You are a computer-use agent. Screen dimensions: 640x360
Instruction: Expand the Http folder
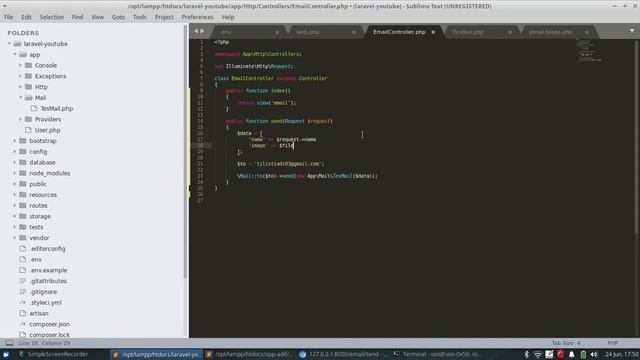click(x=20, y=87)
